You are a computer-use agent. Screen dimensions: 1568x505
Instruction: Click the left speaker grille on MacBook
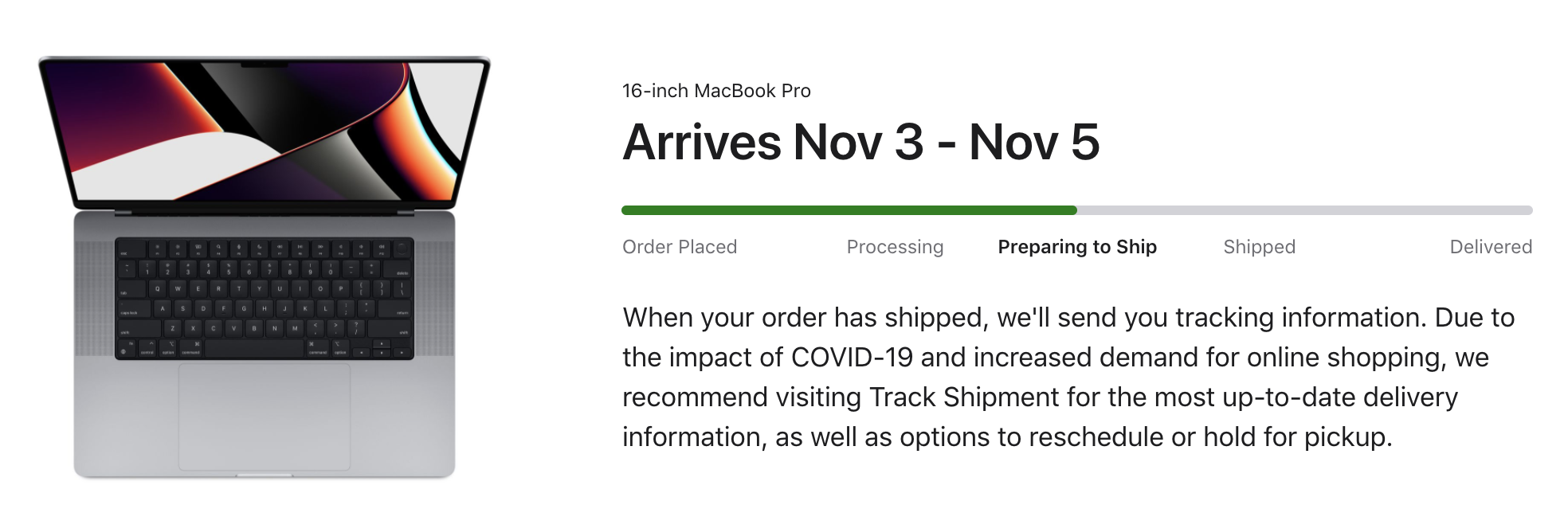pos(94,298)
